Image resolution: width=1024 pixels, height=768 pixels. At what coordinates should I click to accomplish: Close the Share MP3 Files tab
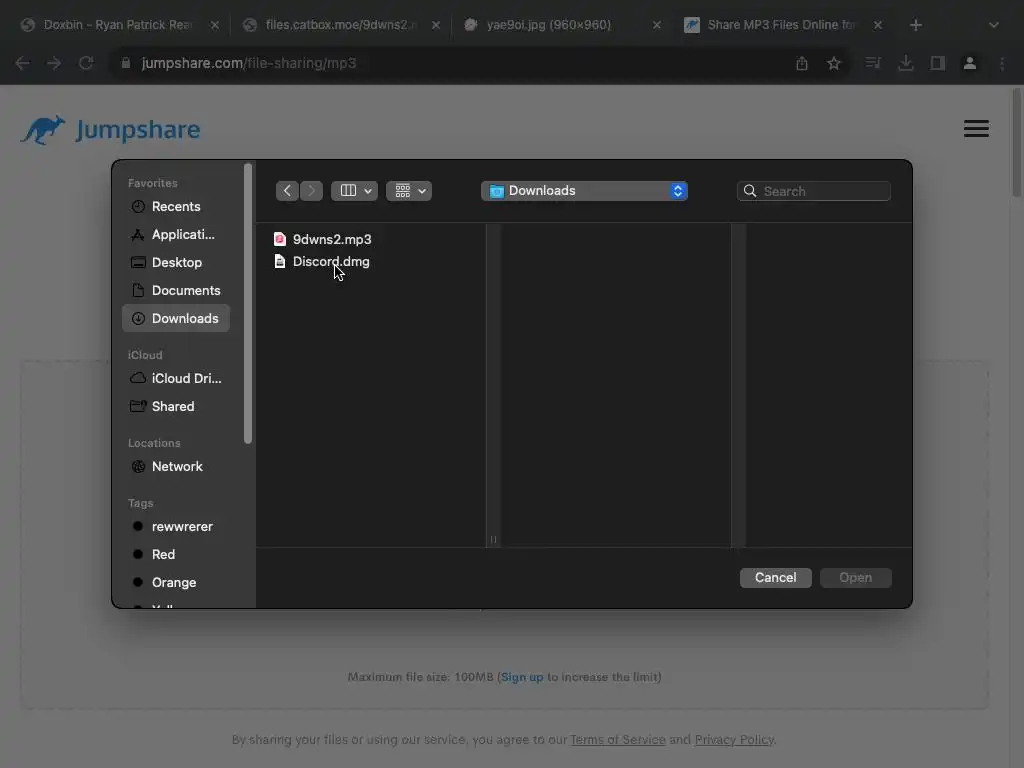[878, 25]
